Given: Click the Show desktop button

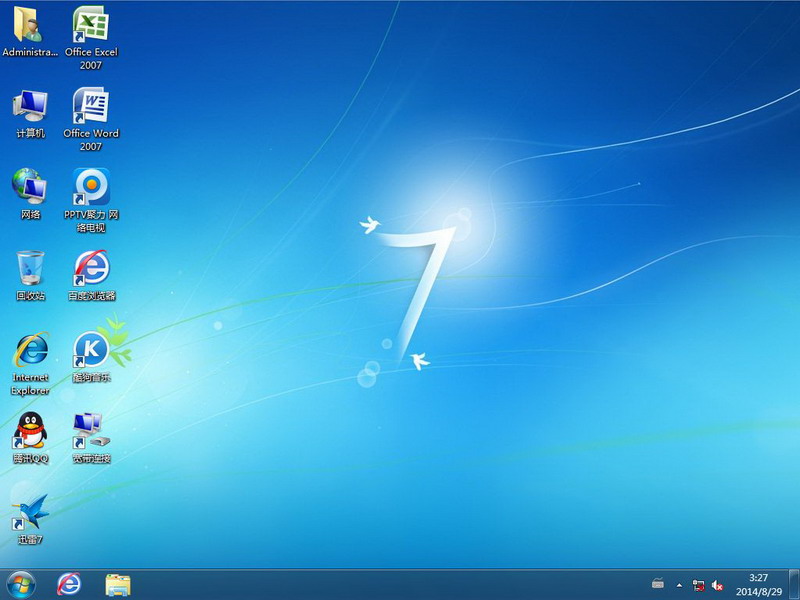Looking at the screenshot, I should [x=794, y=585].
